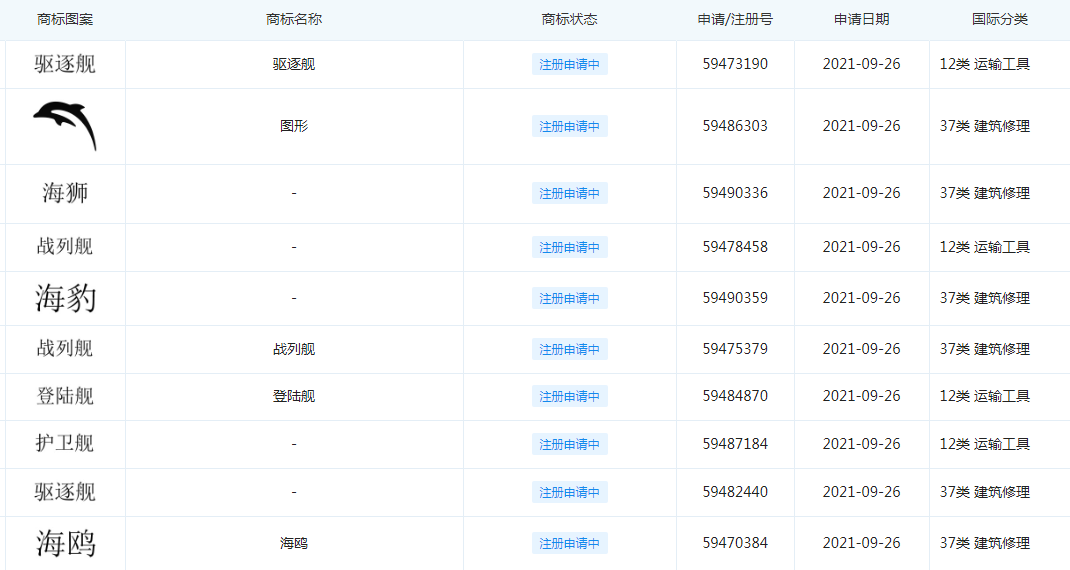Click date 2021-09-26 in row 59486303
The height and width of the screenshot is (570, 1070).
click(861, 126)
